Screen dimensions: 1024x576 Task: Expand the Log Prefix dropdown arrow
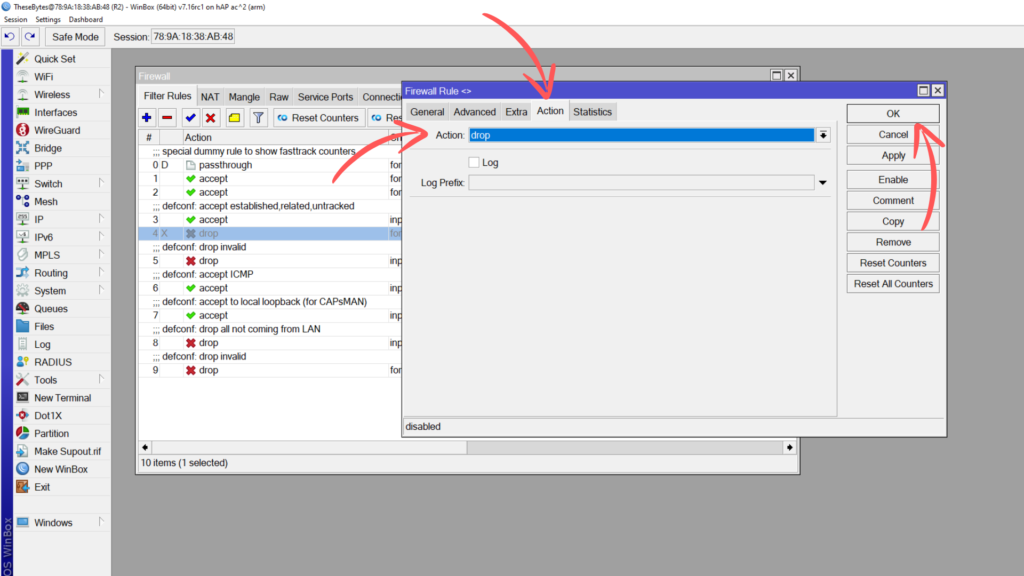coord(823,183)
